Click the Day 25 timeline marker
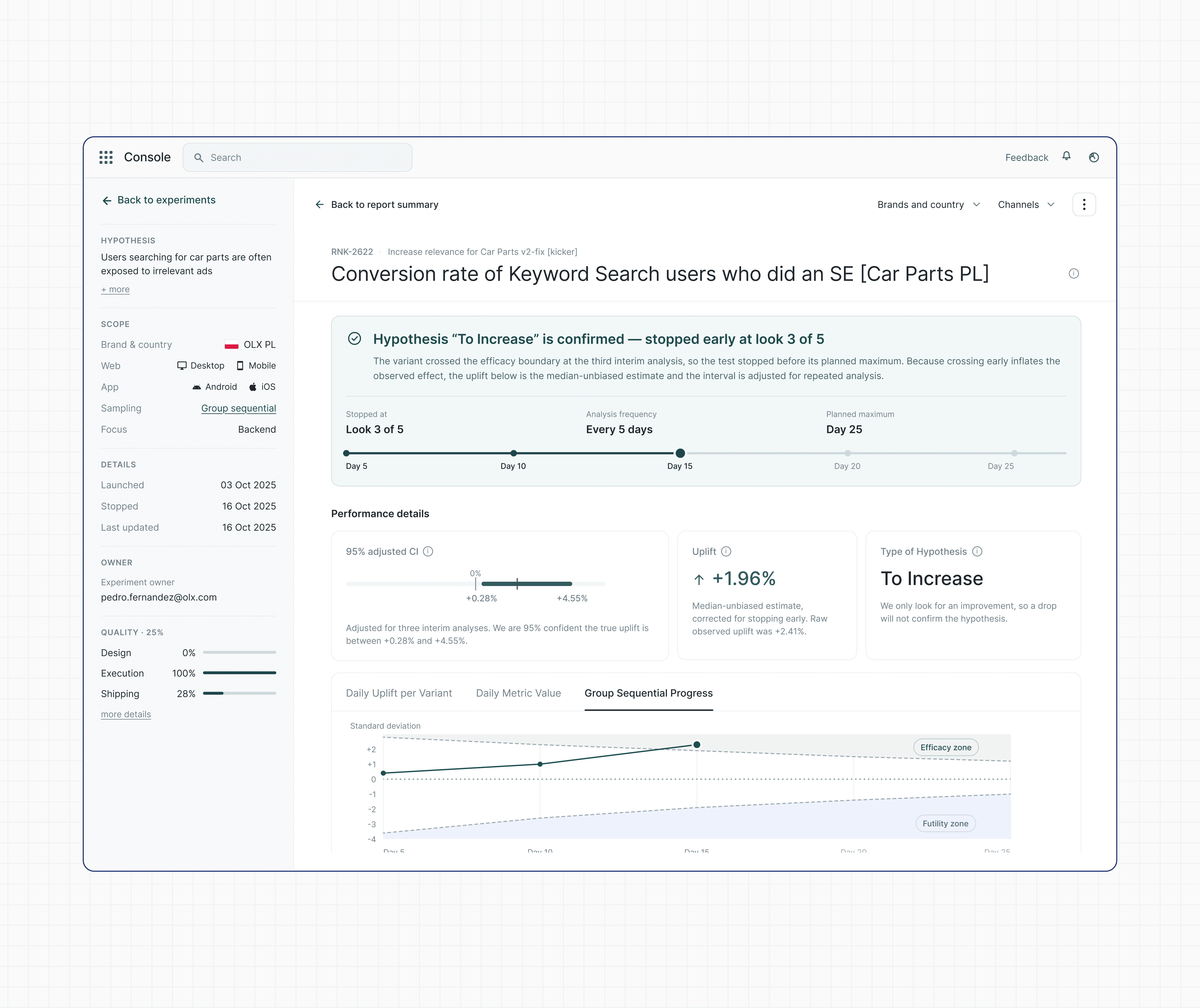 click(1014, 453)
